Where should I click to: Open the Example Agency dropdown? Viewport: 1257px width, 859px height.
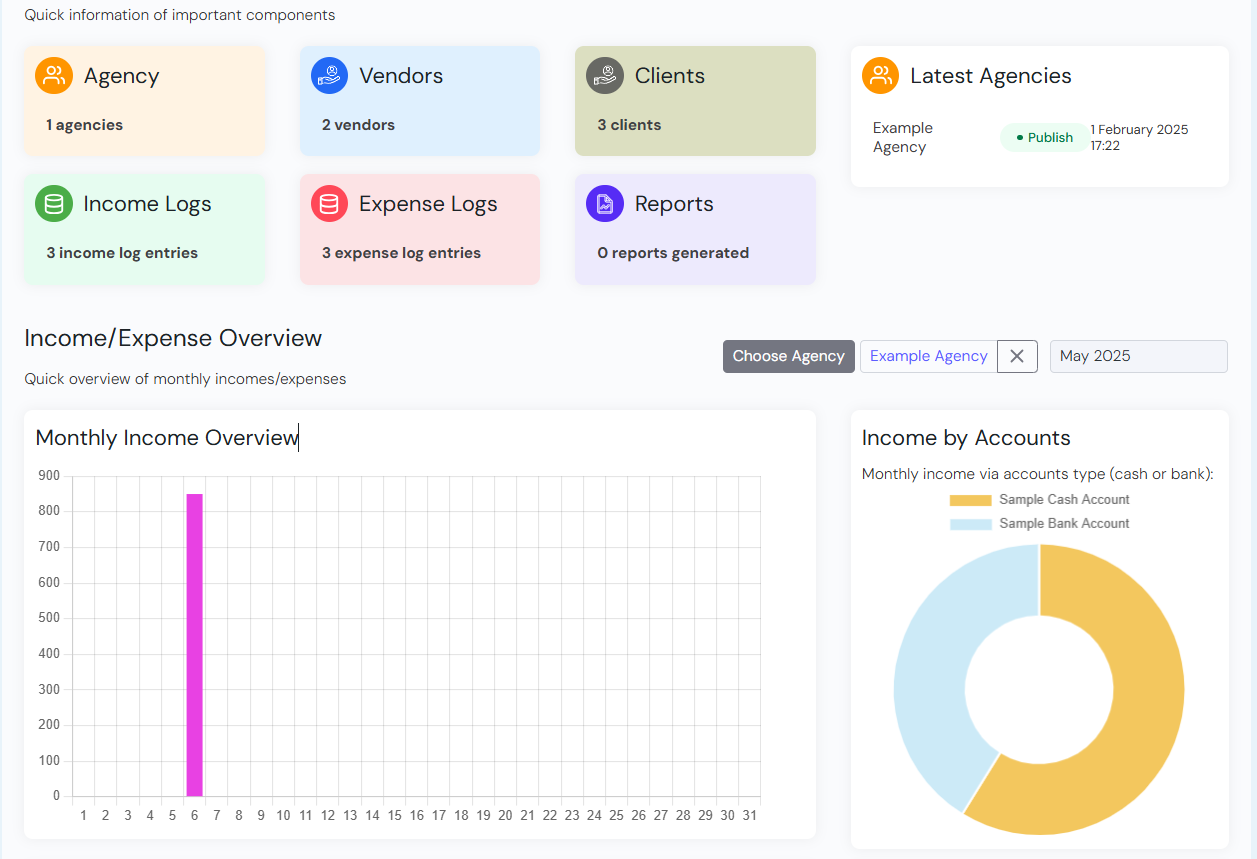point(928,356)
